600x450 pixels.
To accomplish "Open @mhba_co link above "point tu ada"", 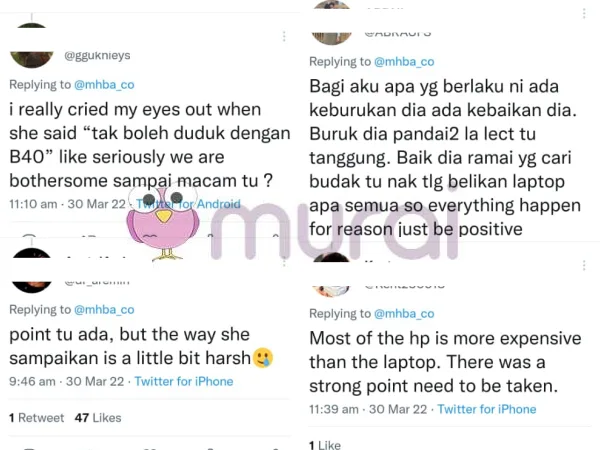I will (x=104, y=310).
